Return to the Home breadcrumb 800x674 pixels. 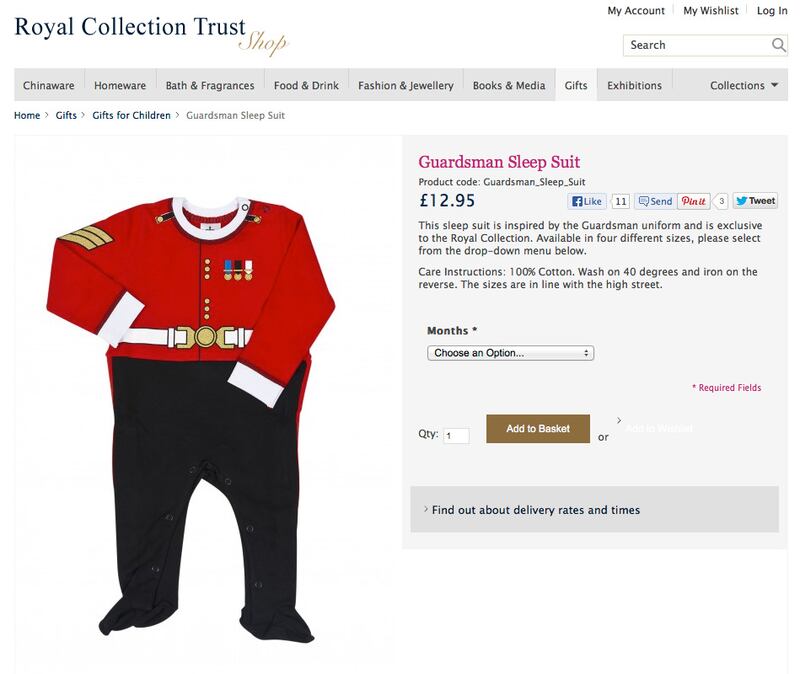(27, 116)
